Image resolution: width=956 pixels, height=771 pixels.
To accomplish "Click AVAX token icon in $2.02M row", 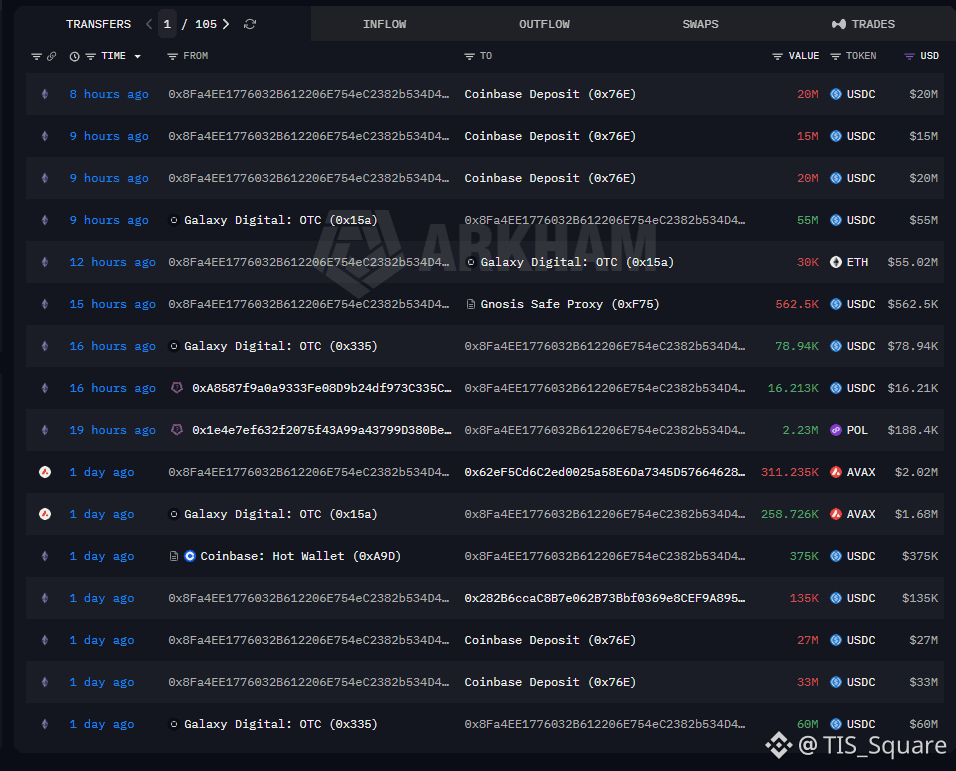I will click(836, 472).
